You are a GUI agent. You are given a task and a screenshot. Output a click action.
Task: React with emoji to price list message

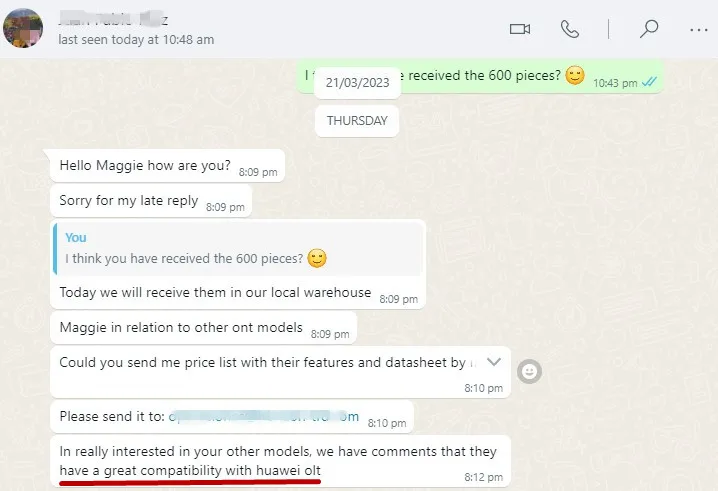click(x=529, y=371)
